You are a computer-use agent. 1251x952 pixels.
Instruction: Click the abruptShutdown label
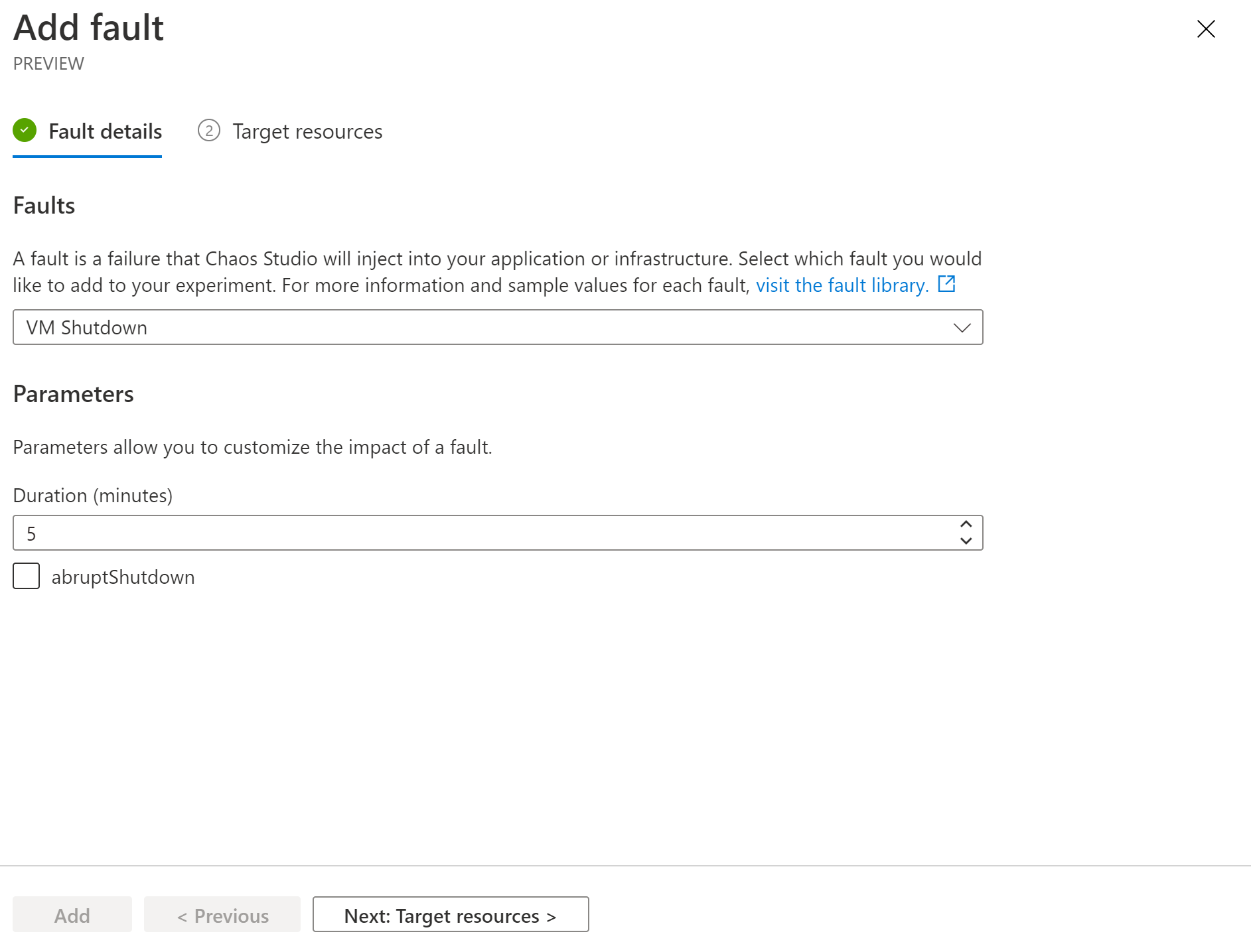(x=123, y=577)
